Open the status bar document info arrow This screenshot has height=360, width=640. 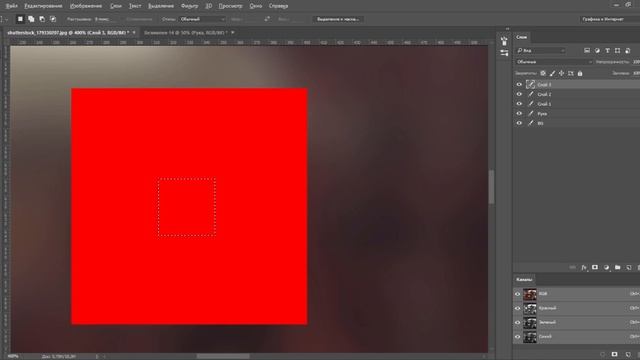[97, 356]
